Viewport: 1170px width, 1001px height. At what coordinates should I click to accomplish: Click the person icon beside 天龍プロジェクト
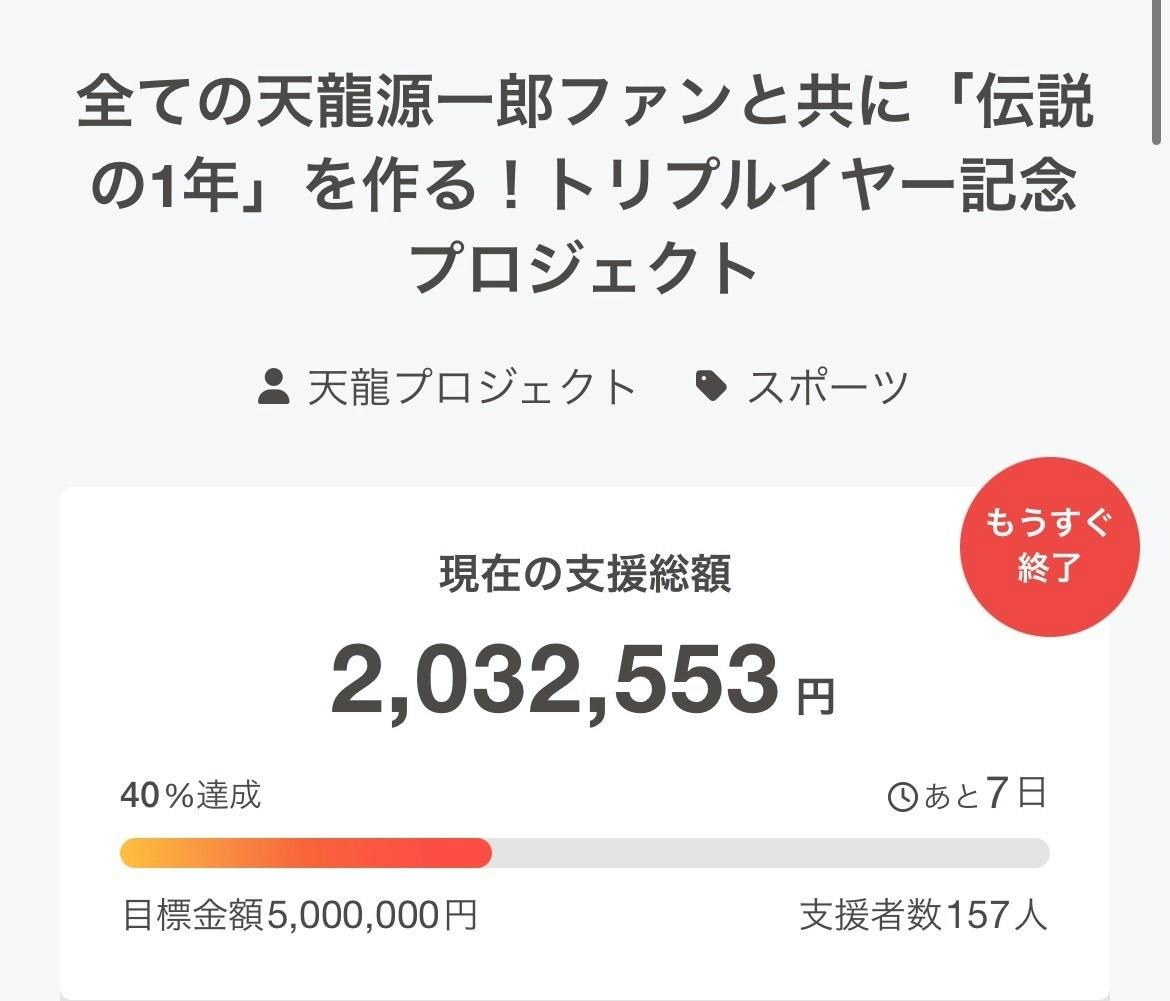click(x=274, y=387)
